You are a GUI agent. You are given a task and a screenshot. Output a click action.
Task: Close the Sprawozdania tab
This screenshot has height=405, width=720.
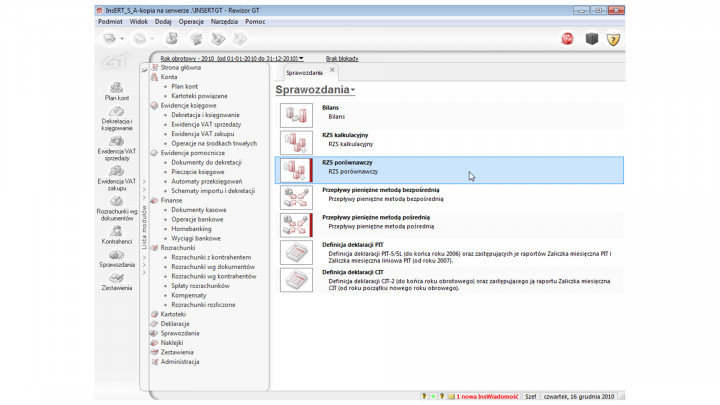click(x=332, y=70)
